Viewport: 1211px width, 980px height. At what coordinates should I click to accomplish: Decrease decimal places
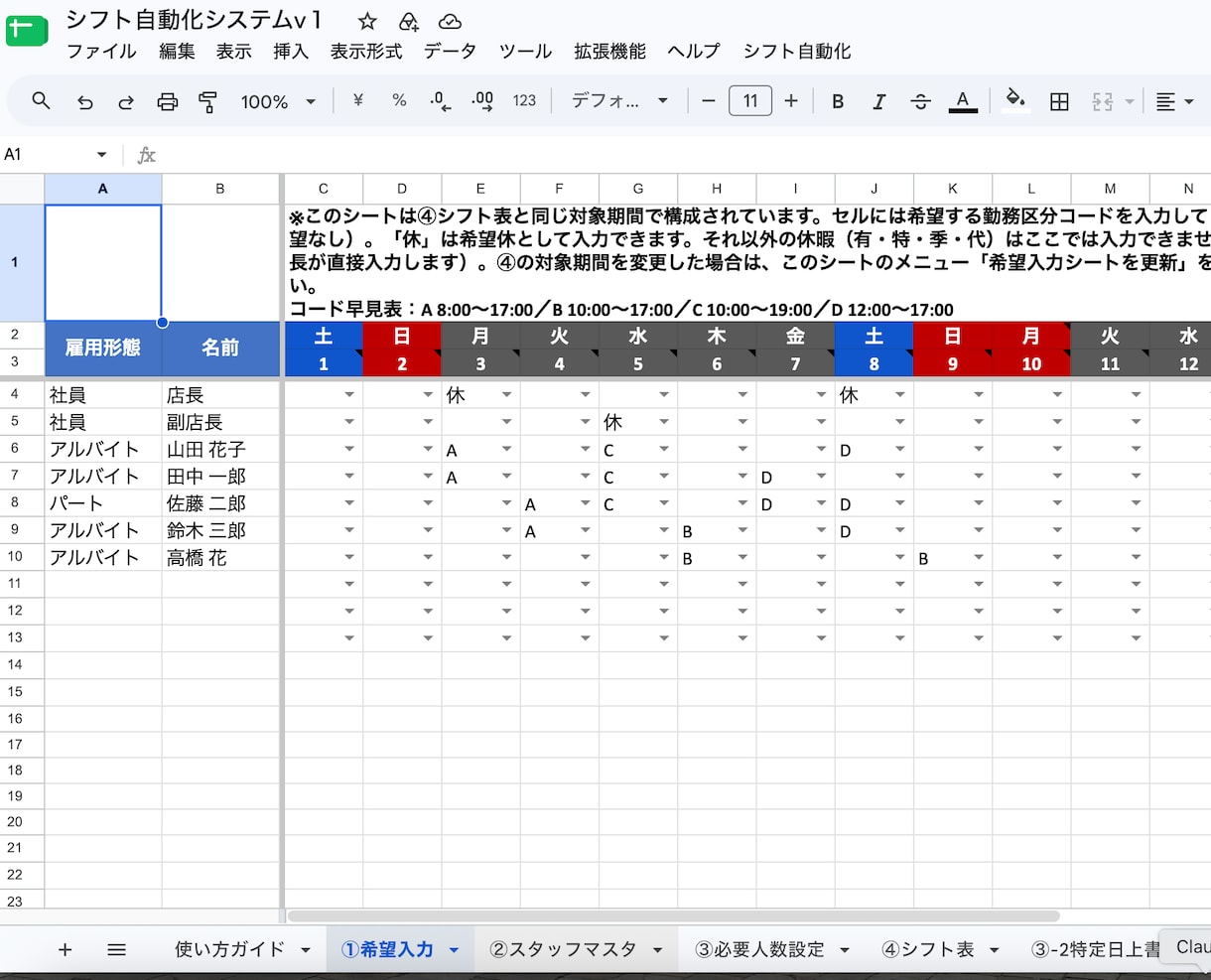click(441, 100)
